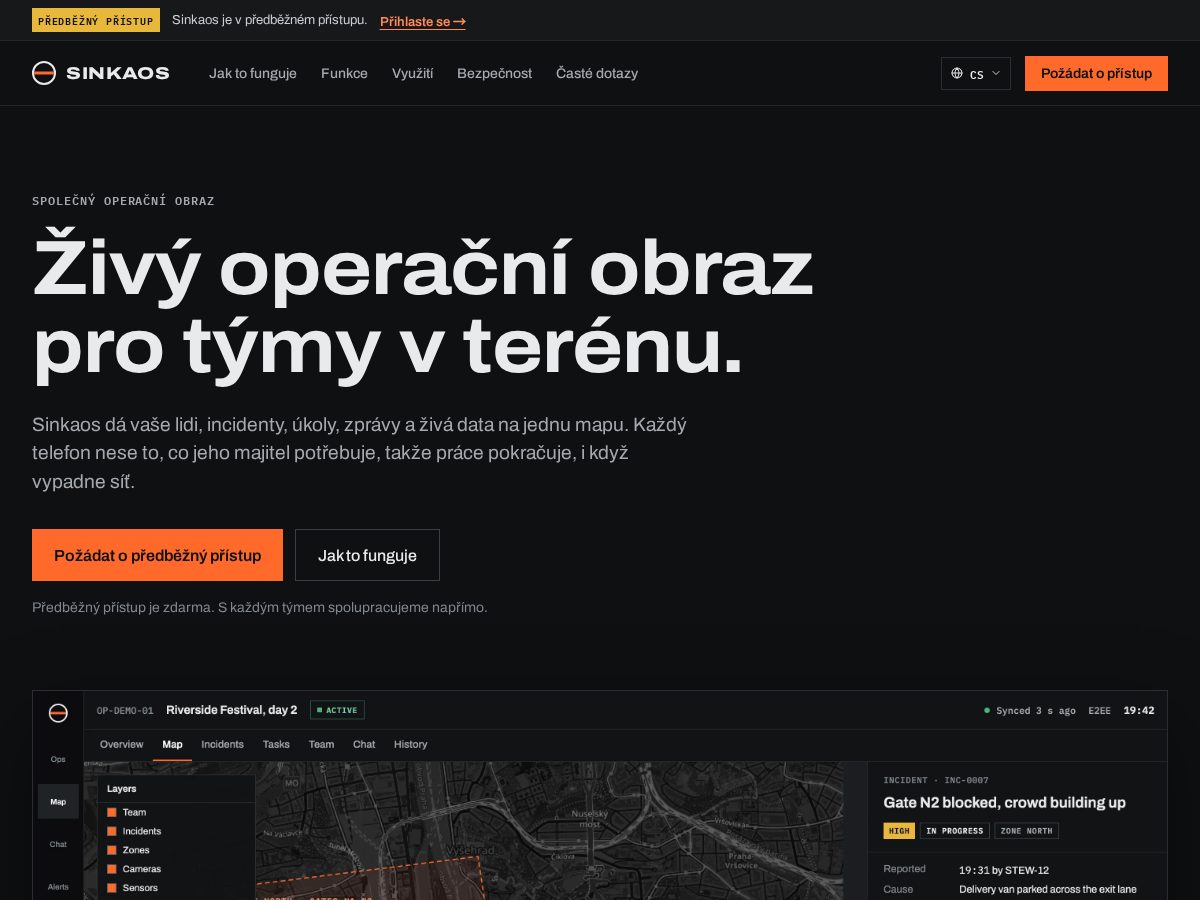Click the INCIDENT · INC-0007 label
Screen dimensions: 1200x900
point(936,780)
